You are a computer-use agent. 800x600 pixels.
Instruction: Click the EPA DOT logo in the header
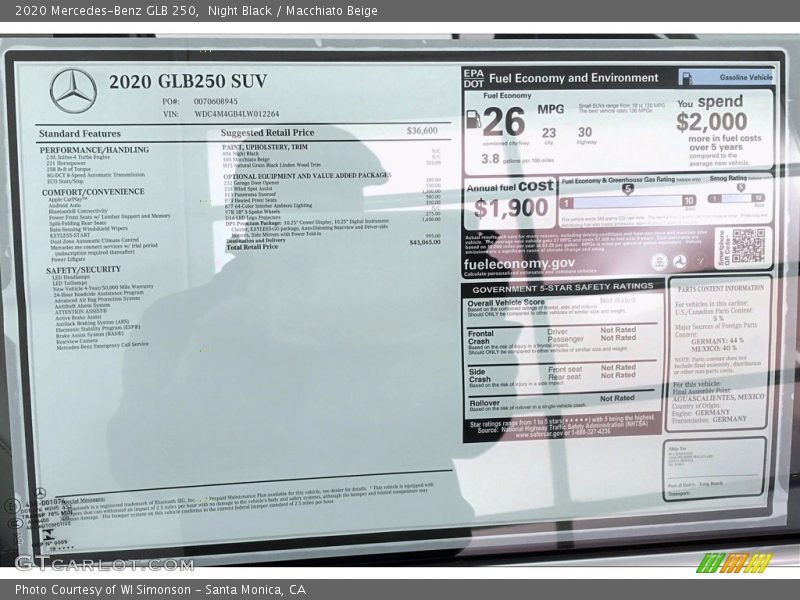point(473,78)
